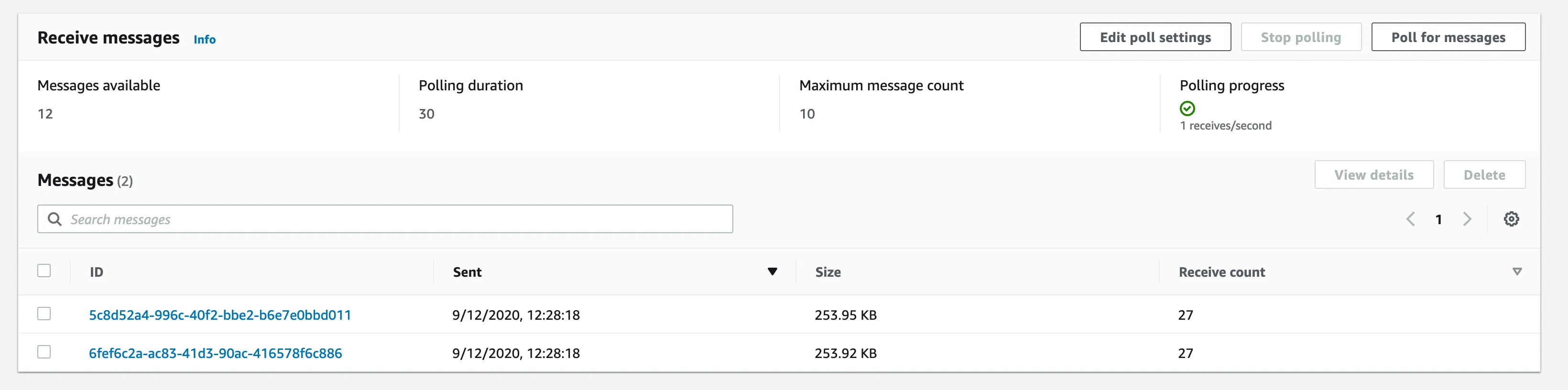Click the polling progress green checkmark icon
The height and width of the screenshot is (390, 1568).
(1187, 109)
